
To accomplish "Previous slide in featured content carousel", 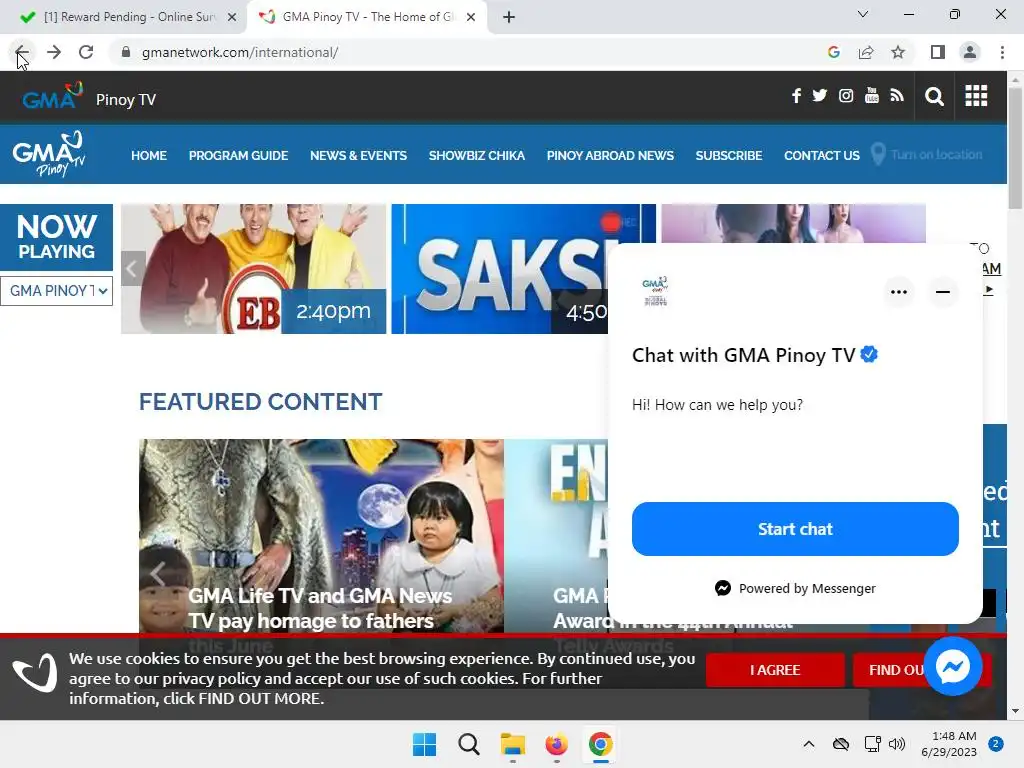I will tap(157, 574).
